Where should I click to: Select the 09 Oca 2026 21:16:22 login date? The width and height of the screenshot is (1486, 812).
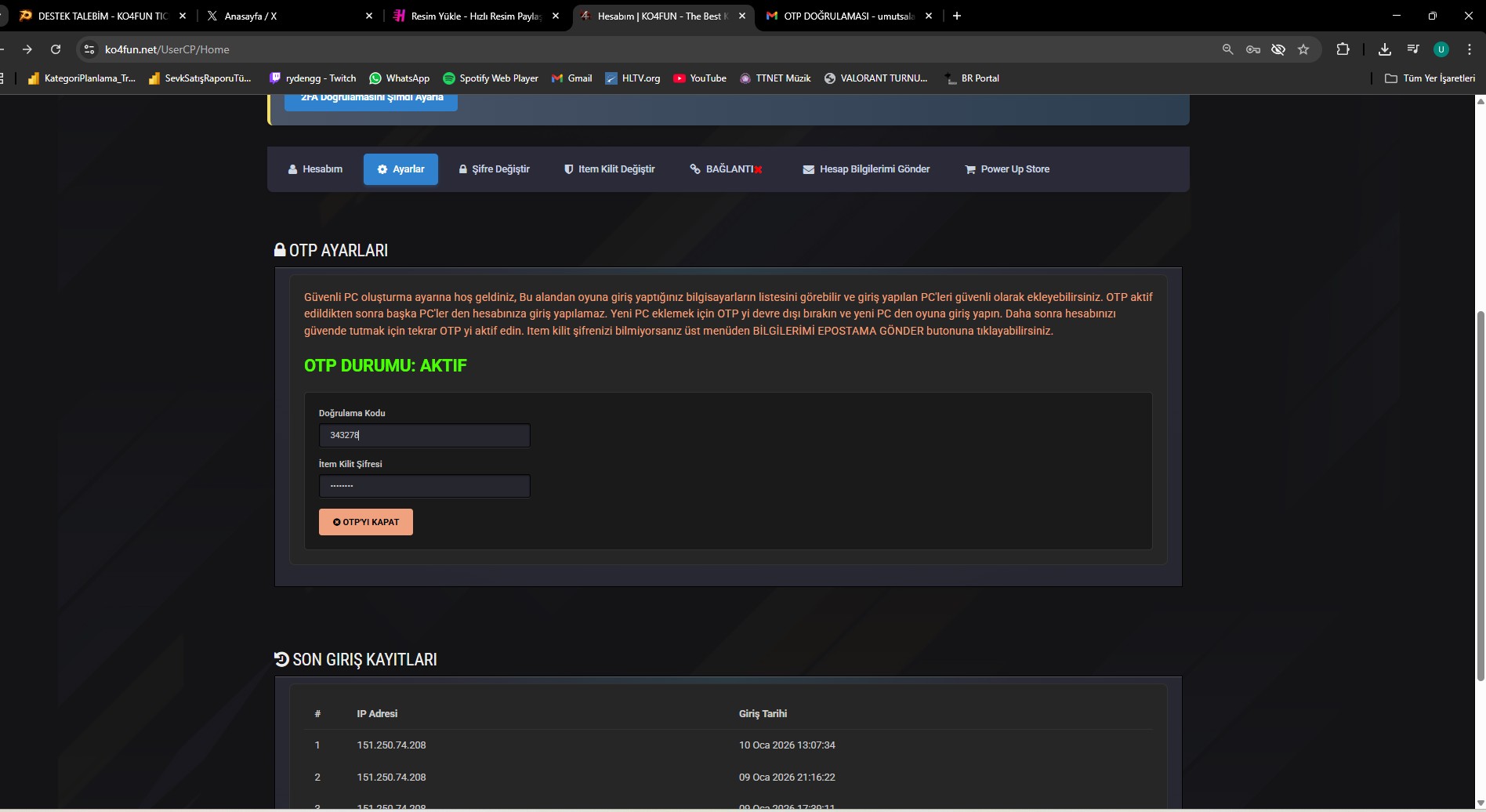(787, 778)
